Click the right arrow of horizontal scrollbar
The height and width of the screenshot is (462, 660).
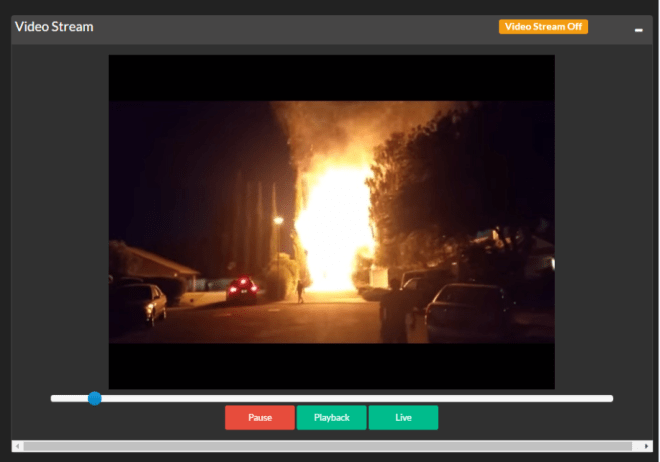(x=647, y=446)
